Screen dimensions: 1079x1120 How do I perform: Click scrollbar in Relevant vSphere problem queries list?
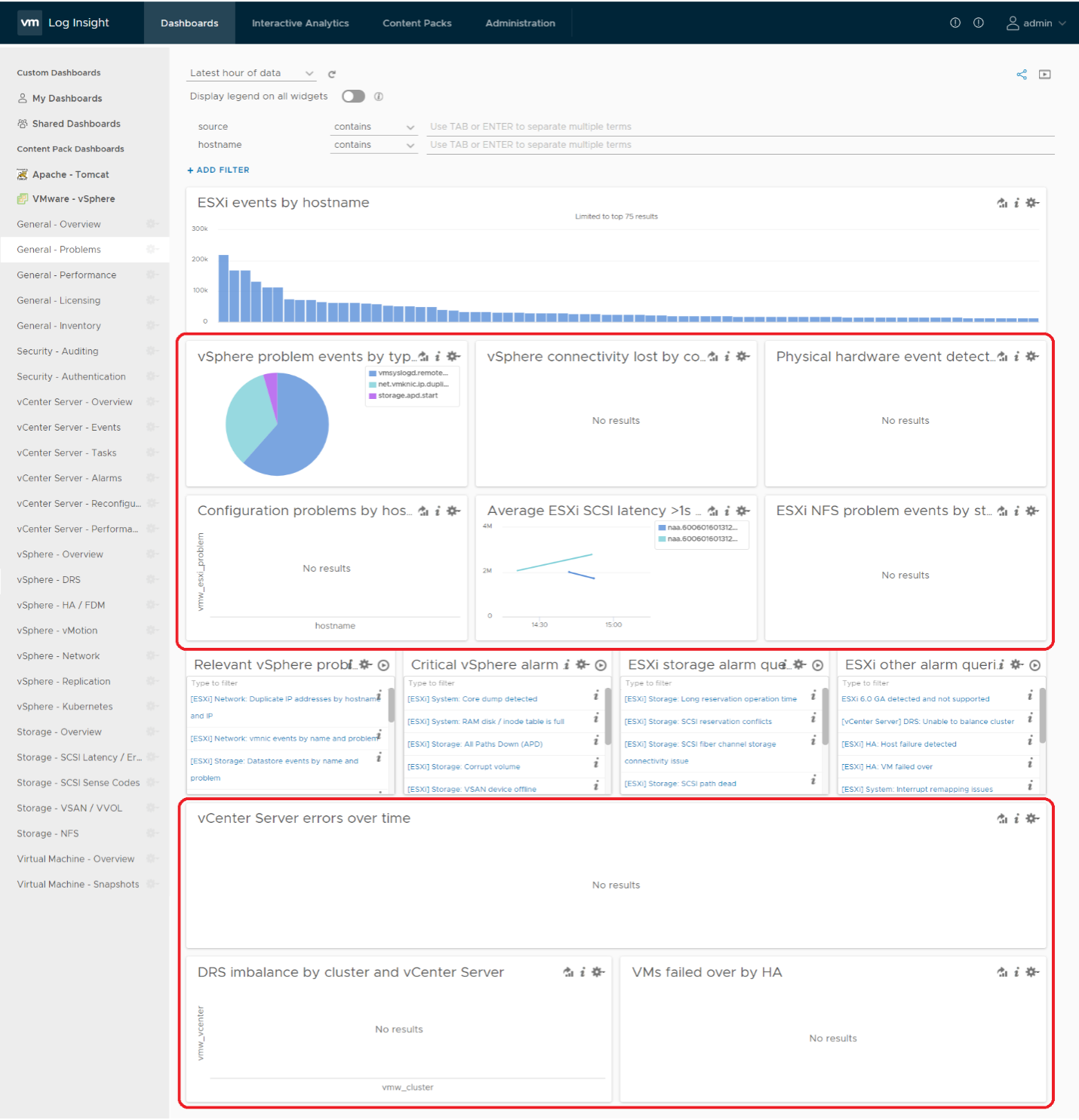coord(391,705)
